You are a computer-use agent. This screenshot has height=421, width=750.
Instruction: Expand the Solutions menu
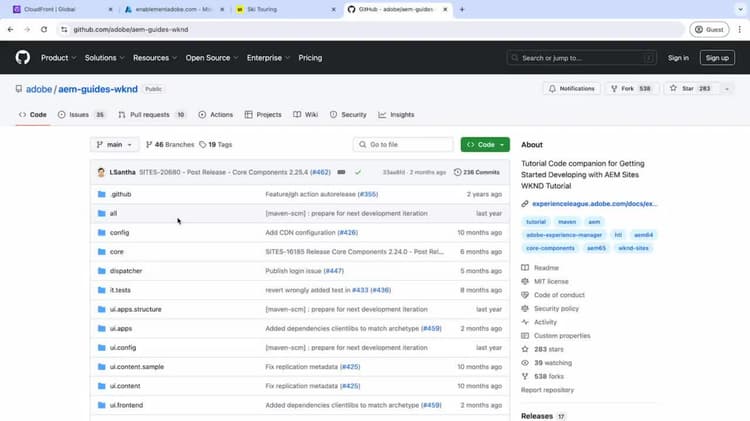point(104,57)
